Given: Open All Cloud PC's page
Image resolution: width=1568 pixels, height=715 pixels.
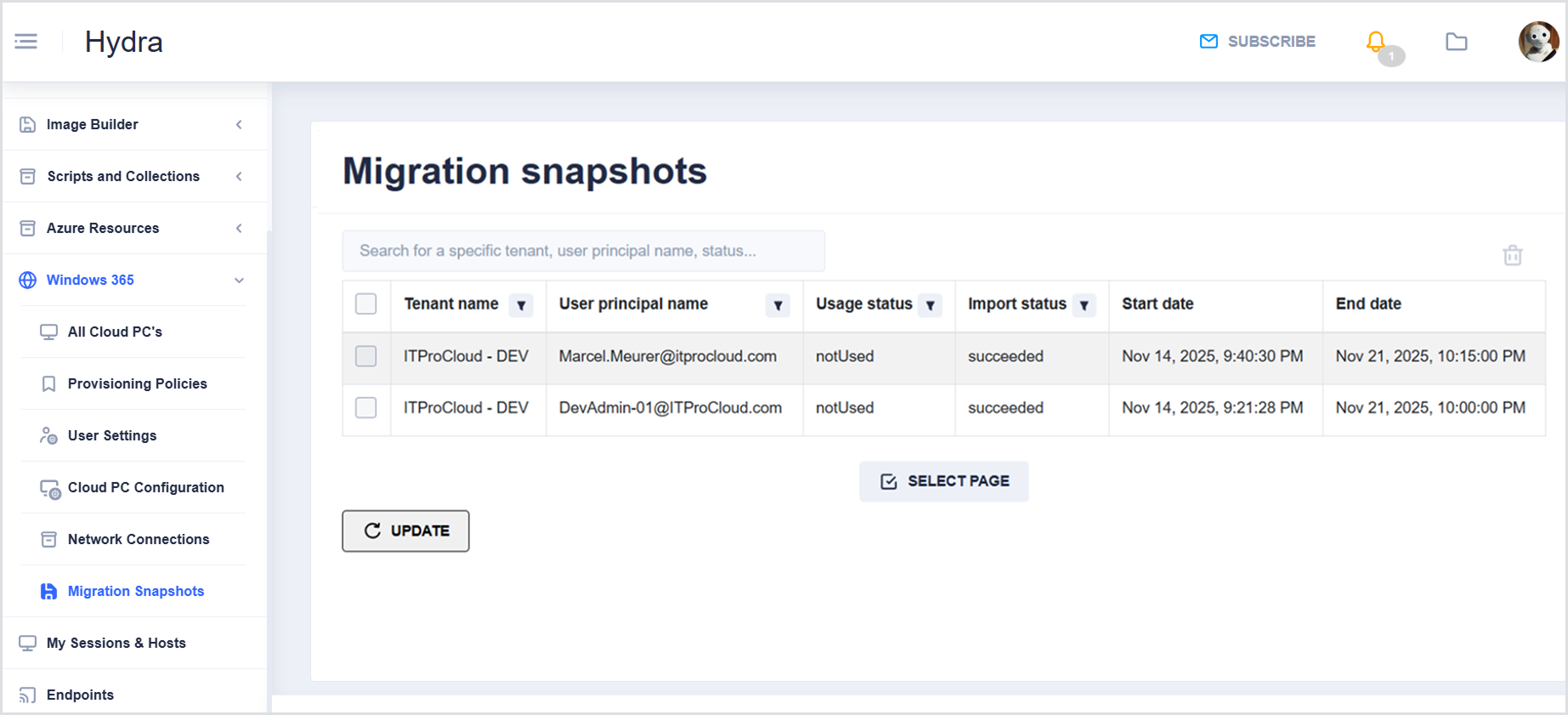Looking at the screenshot, I should [x=115, y=332].
